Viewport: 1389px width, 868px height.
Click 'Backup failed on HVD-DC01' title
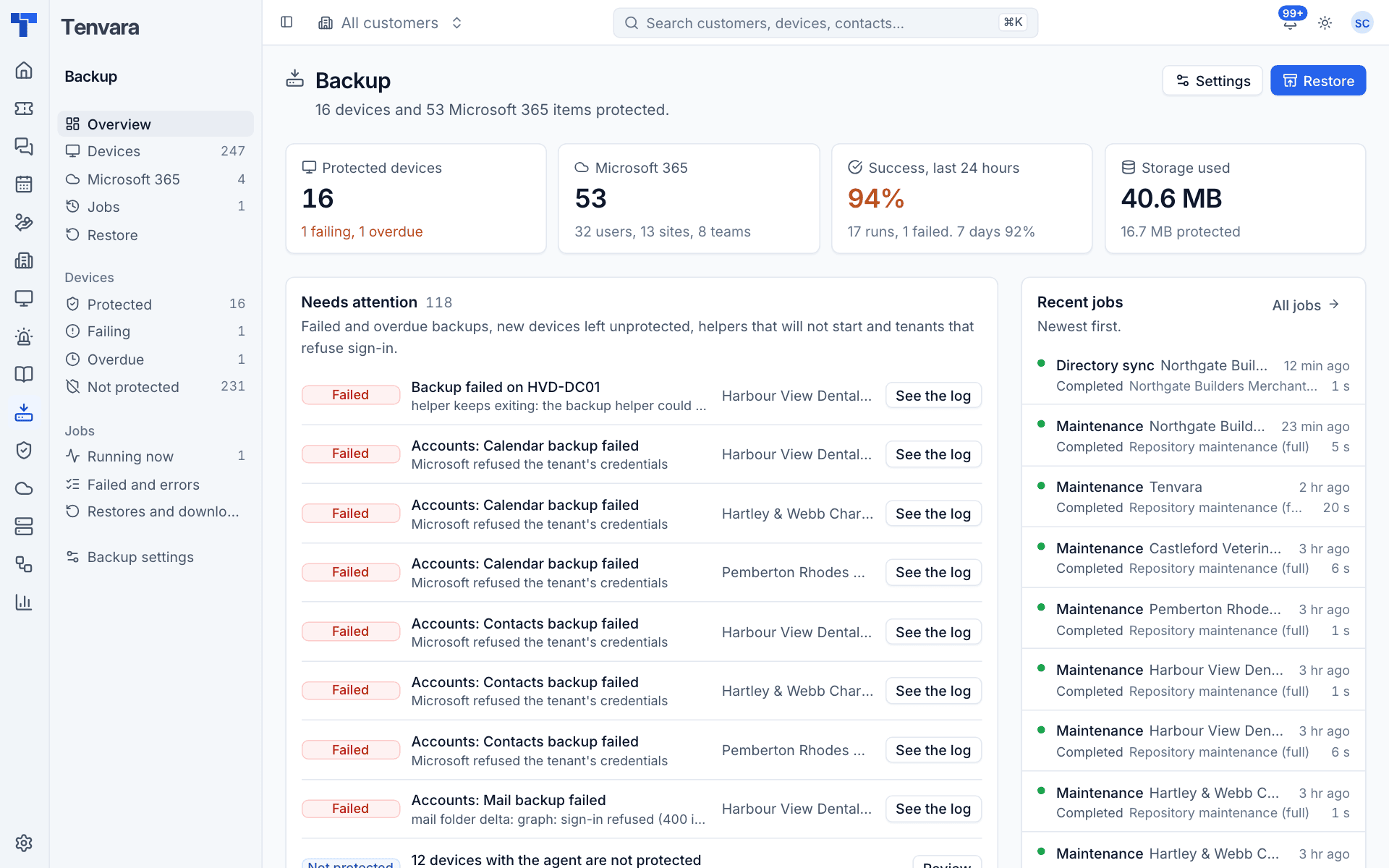click(506, 387)
